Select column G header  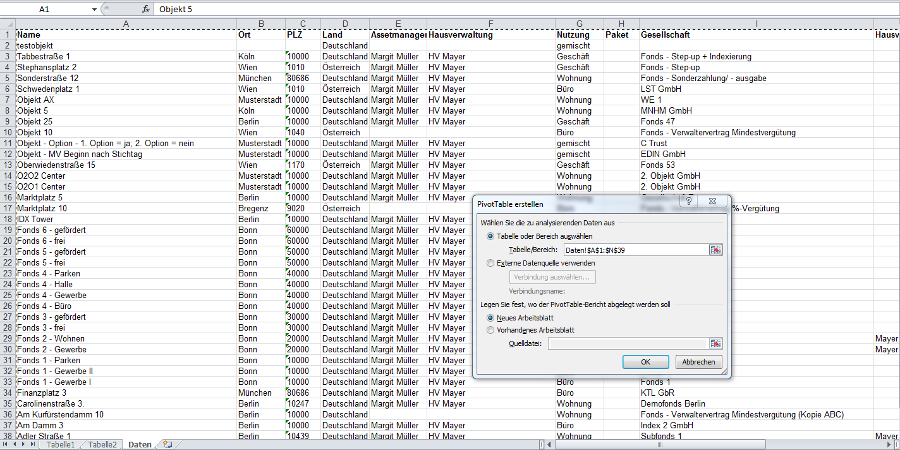(x=579, y=24)
